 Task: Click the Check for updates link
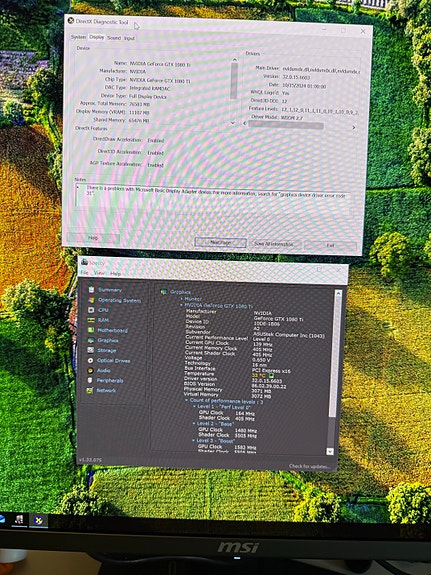coord(309,466)
